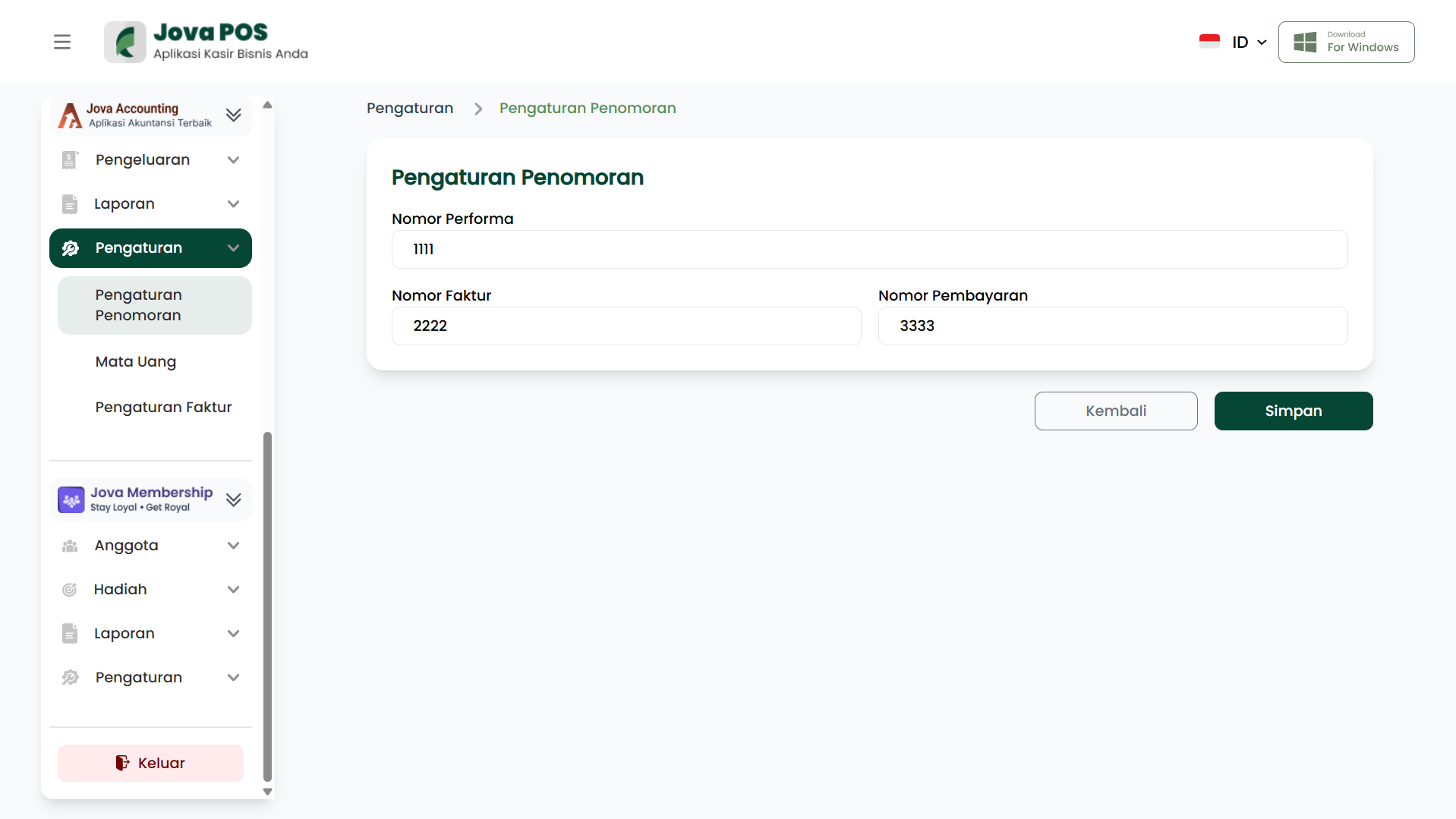
Task: Click the Jova POS leaf logo
Action: pos(125,42)
